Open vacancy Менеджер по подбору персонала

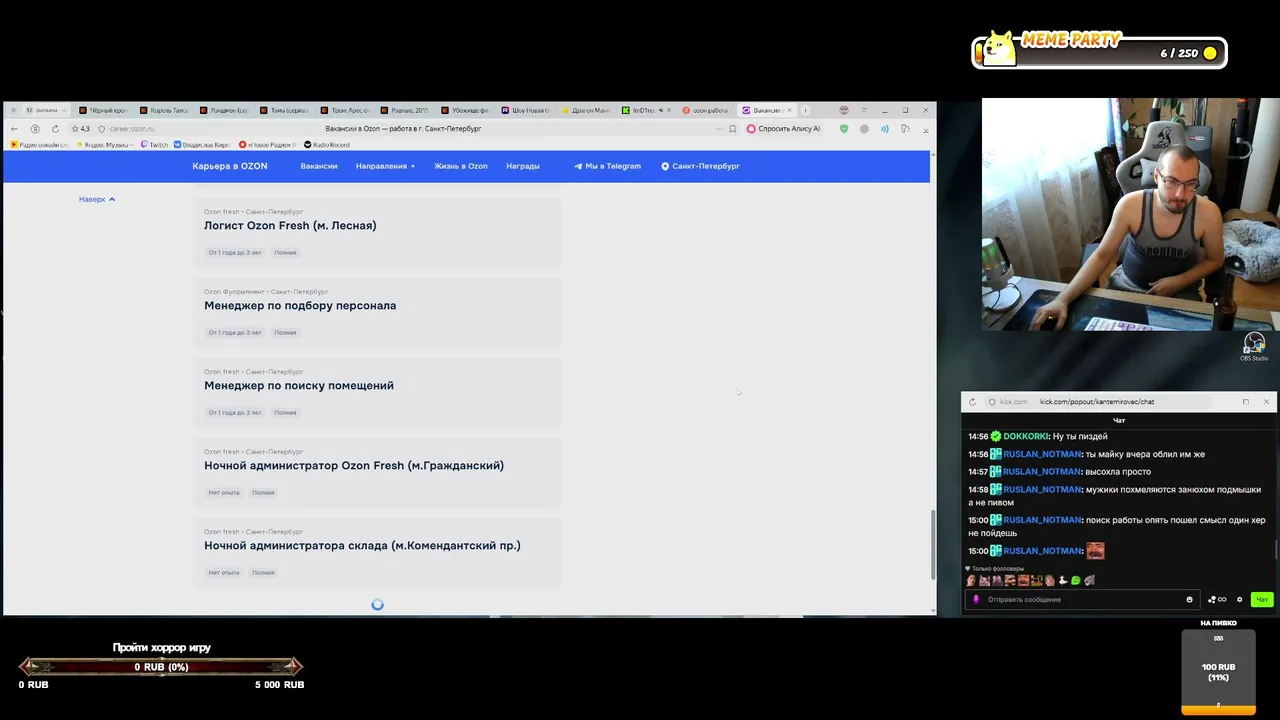tap(377, 314)
